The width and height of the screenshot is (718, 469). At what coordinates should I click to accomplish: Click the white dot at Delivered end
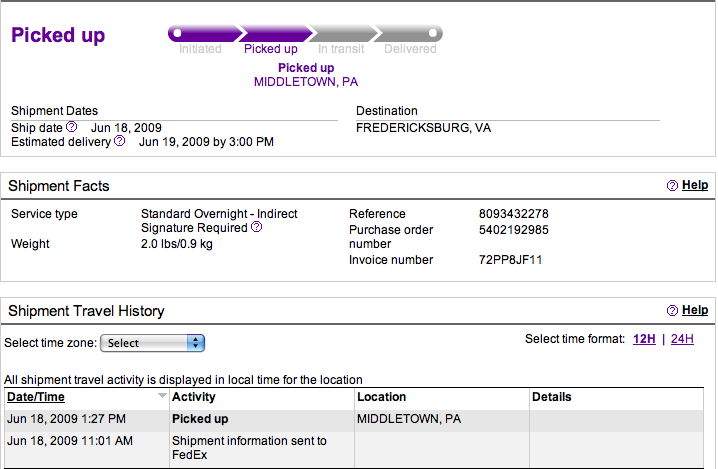pos(432,33)
